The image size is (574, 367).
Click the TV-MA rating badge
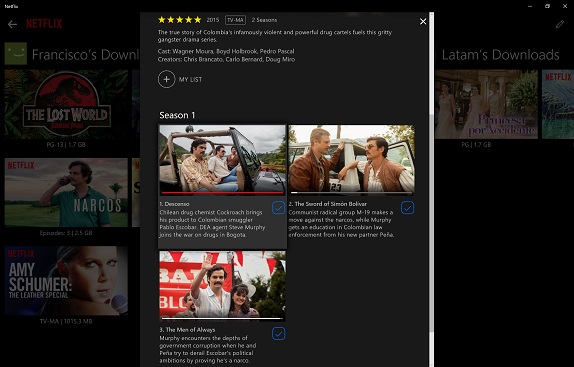[235, 20]
